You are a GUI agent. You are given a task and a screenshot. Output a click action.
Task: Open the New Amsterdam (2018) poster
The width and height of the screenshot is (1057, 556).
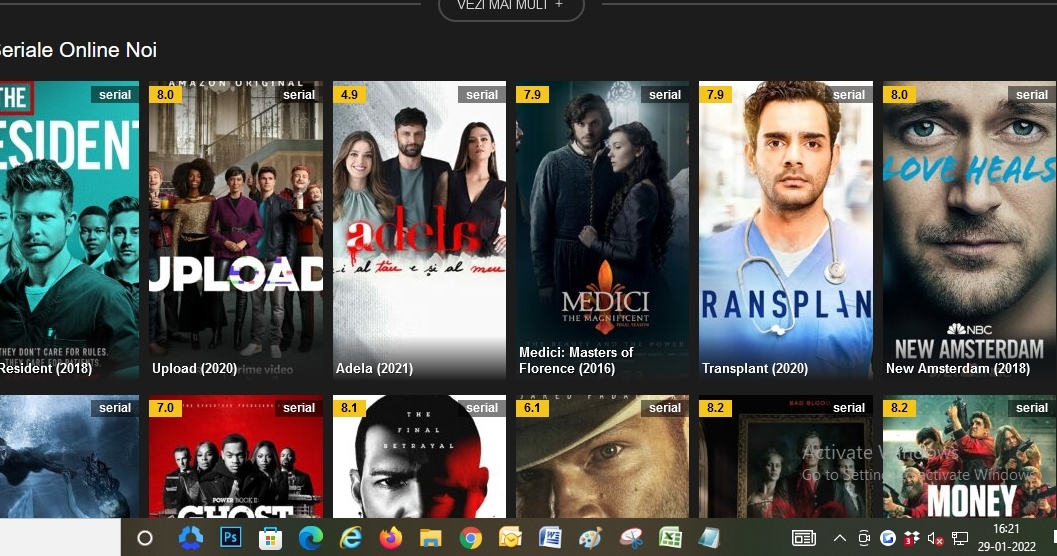[x=969, y=230]
